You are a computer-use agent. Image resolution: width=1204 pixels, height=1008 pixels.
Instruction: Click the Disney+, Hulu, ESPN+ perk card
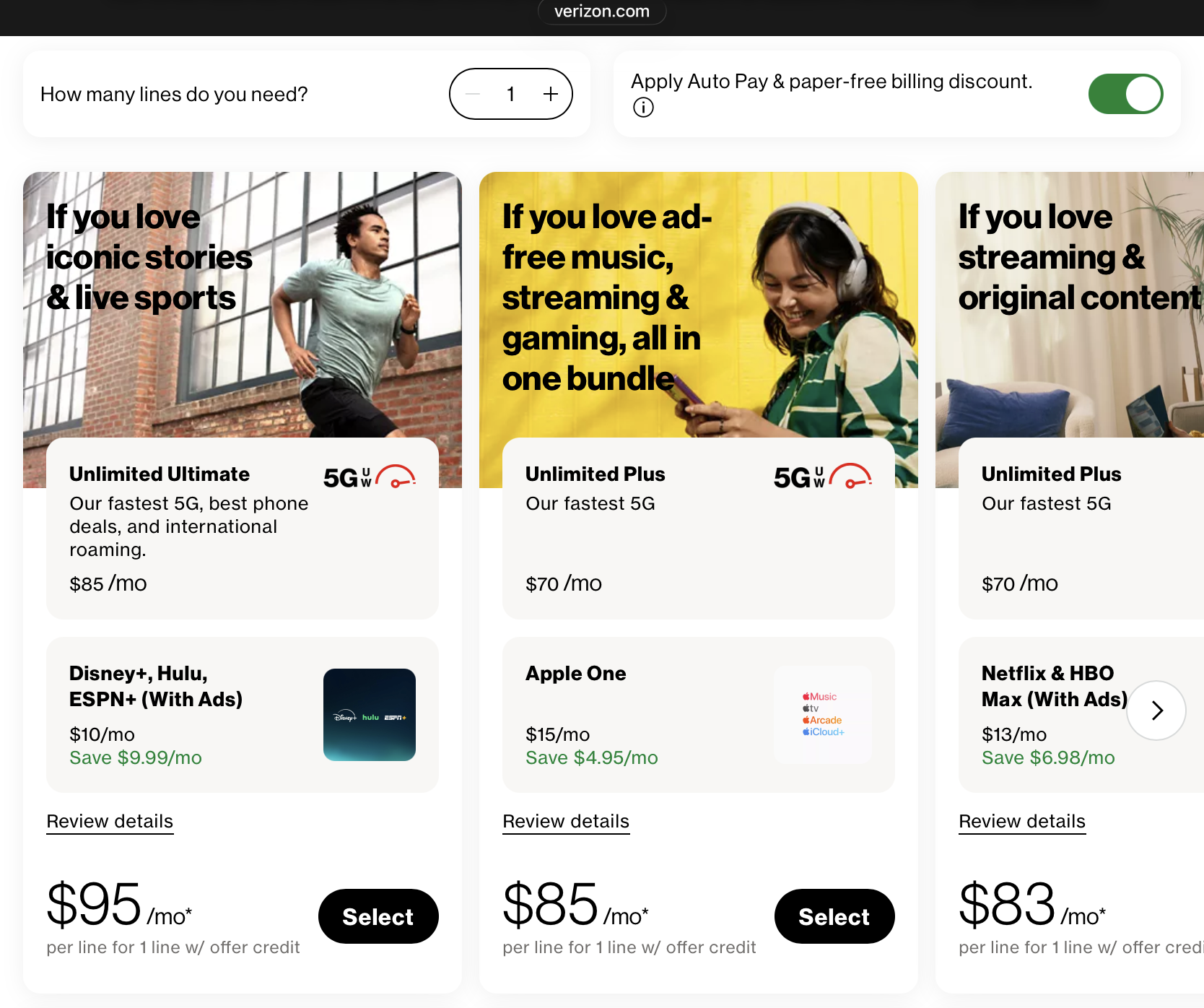[243, 715]
